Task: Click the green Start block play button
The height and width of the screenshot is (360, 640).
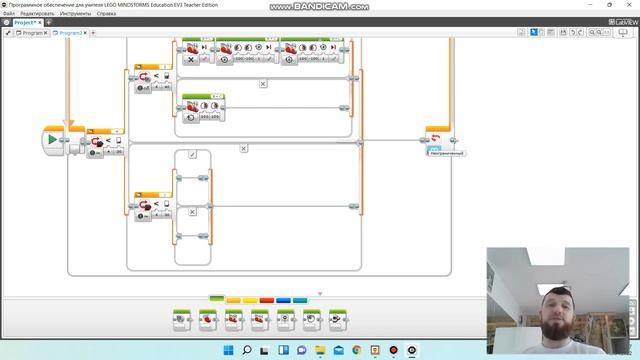Action: coord(52,140)
